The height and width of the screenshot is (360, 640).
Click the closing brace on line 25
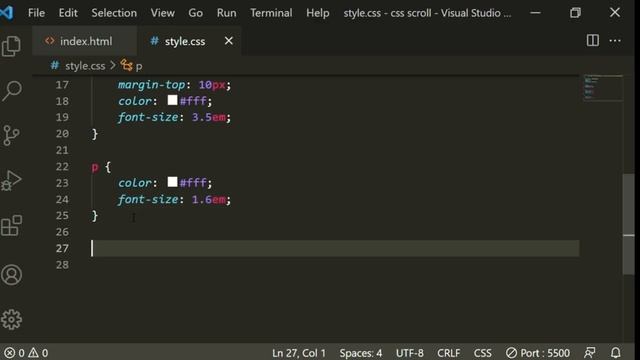[95, 216]
